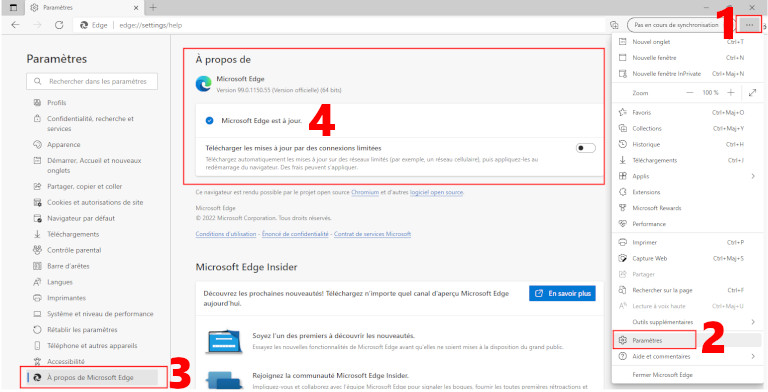Choose Nouvelle fenêtre in the menu

(686, 58)
